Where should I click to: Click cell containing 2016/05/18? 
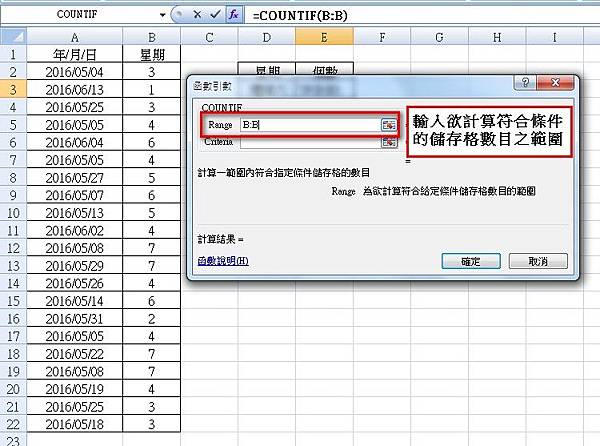point(75,424)
